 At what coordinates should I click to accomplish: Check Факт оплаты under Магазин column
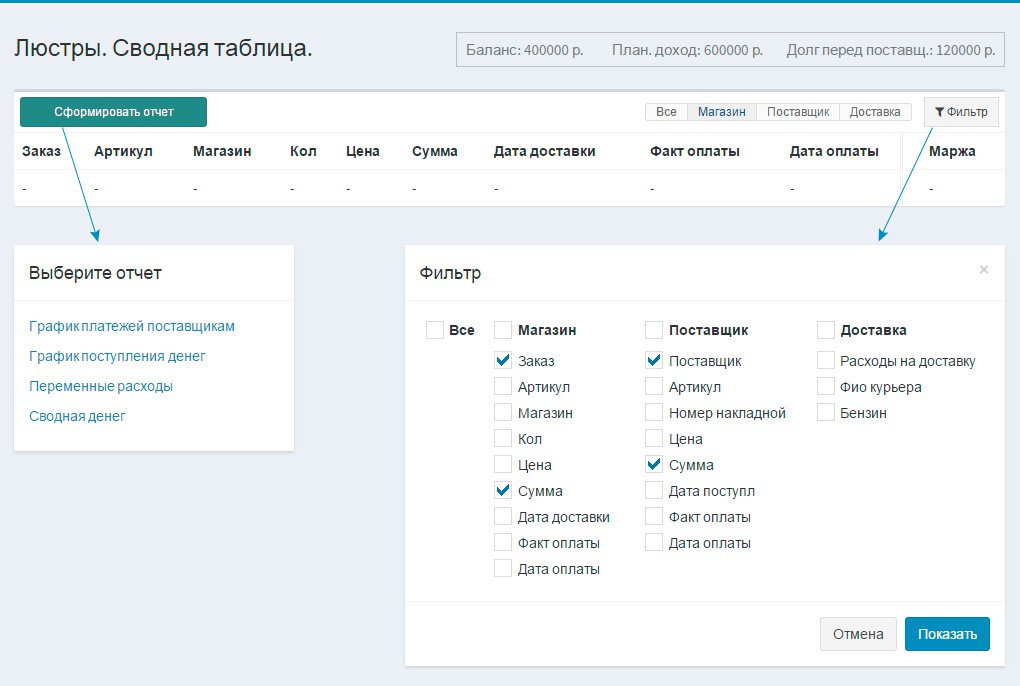(x=503, y=542)
